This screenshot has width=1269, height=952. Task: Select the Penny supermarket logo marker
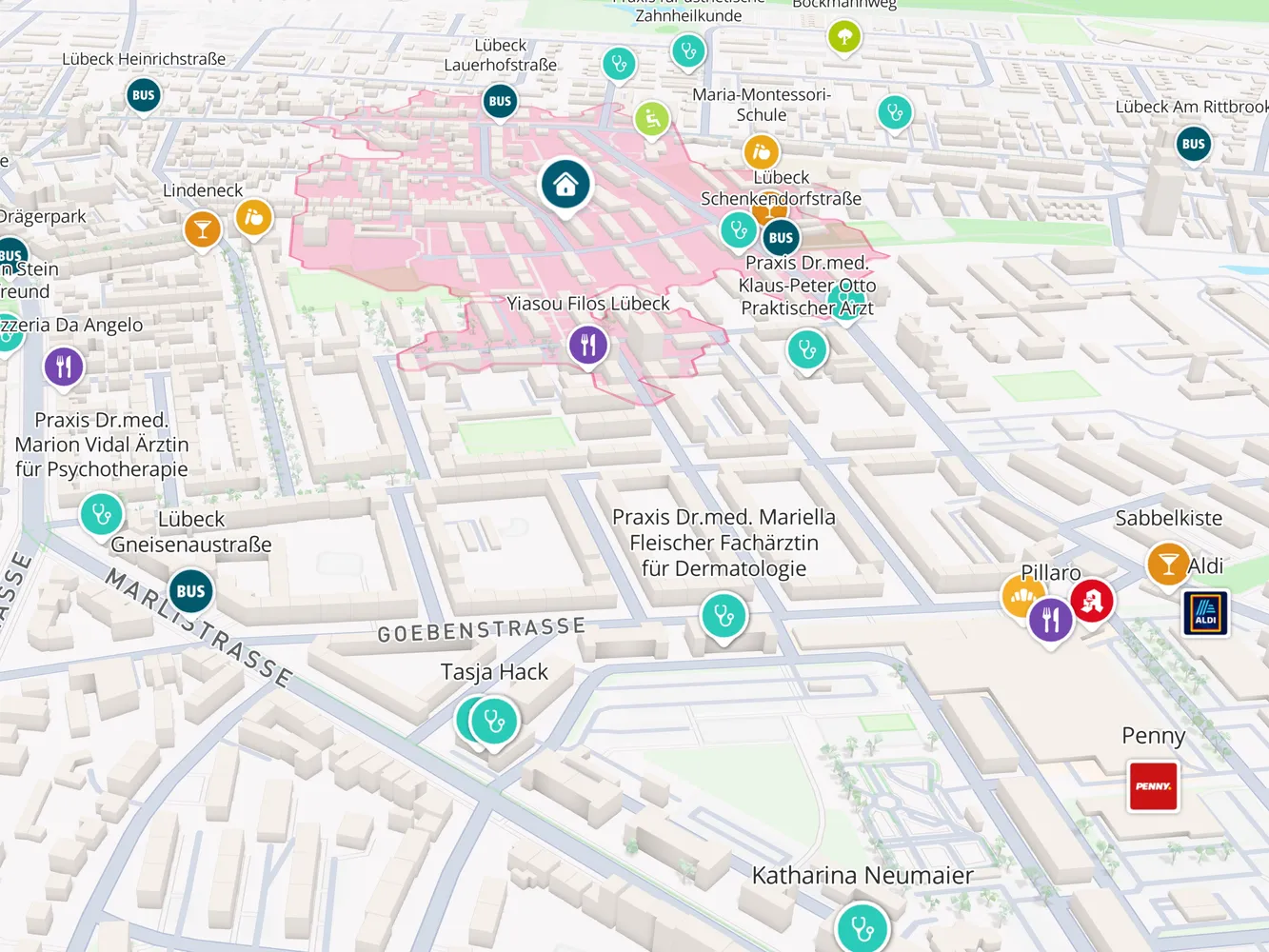1153,785
